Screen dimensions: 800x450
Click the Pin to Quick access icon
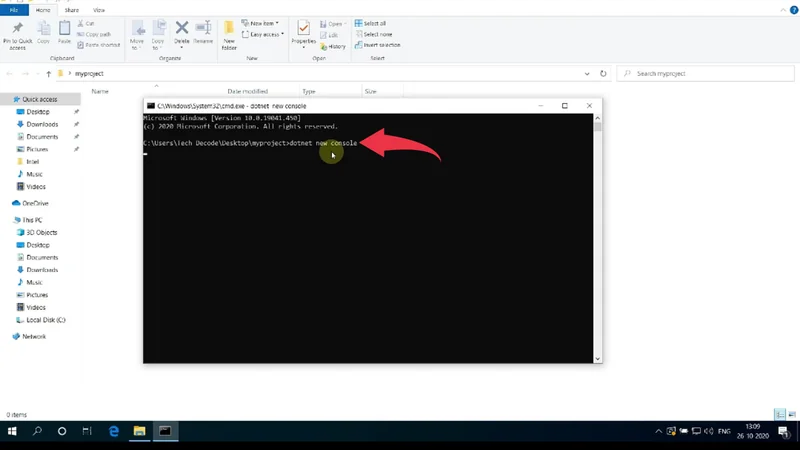click(17, 34)
